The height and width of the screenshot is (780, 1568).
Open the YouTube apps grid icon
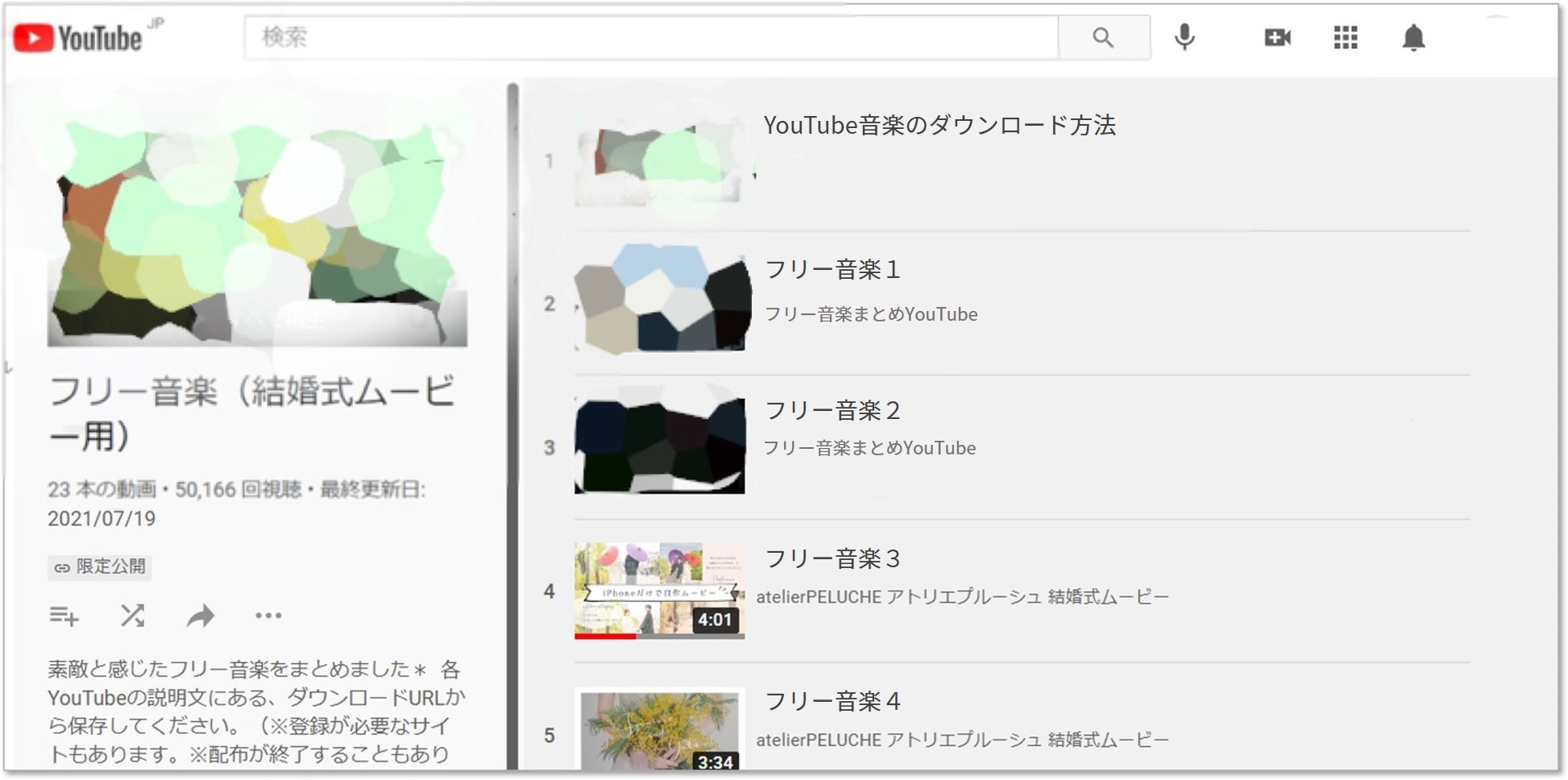tap(1345, 38)
